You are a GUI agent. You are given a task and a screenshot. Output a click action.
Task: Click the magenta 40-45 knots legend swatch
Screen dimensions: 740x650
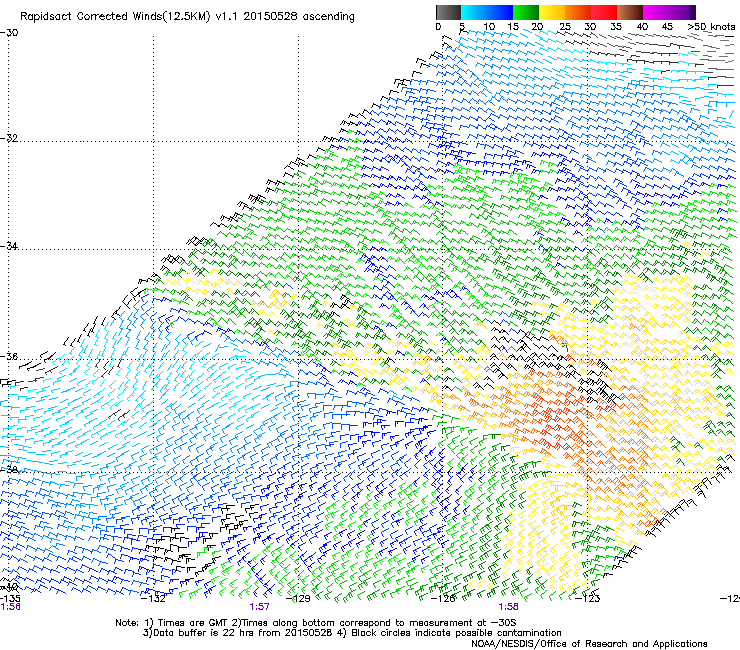pos(656,12)
